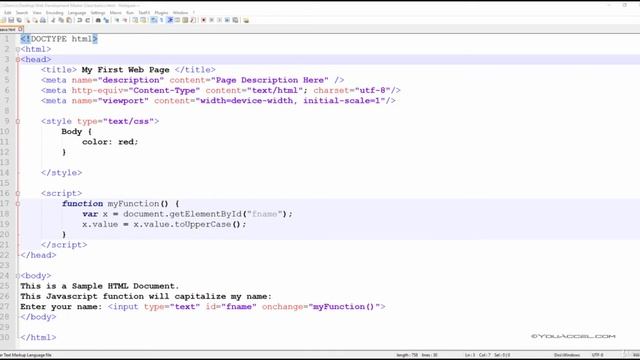Click the 'UTF-8' encoding status entry

coord(597,355)
